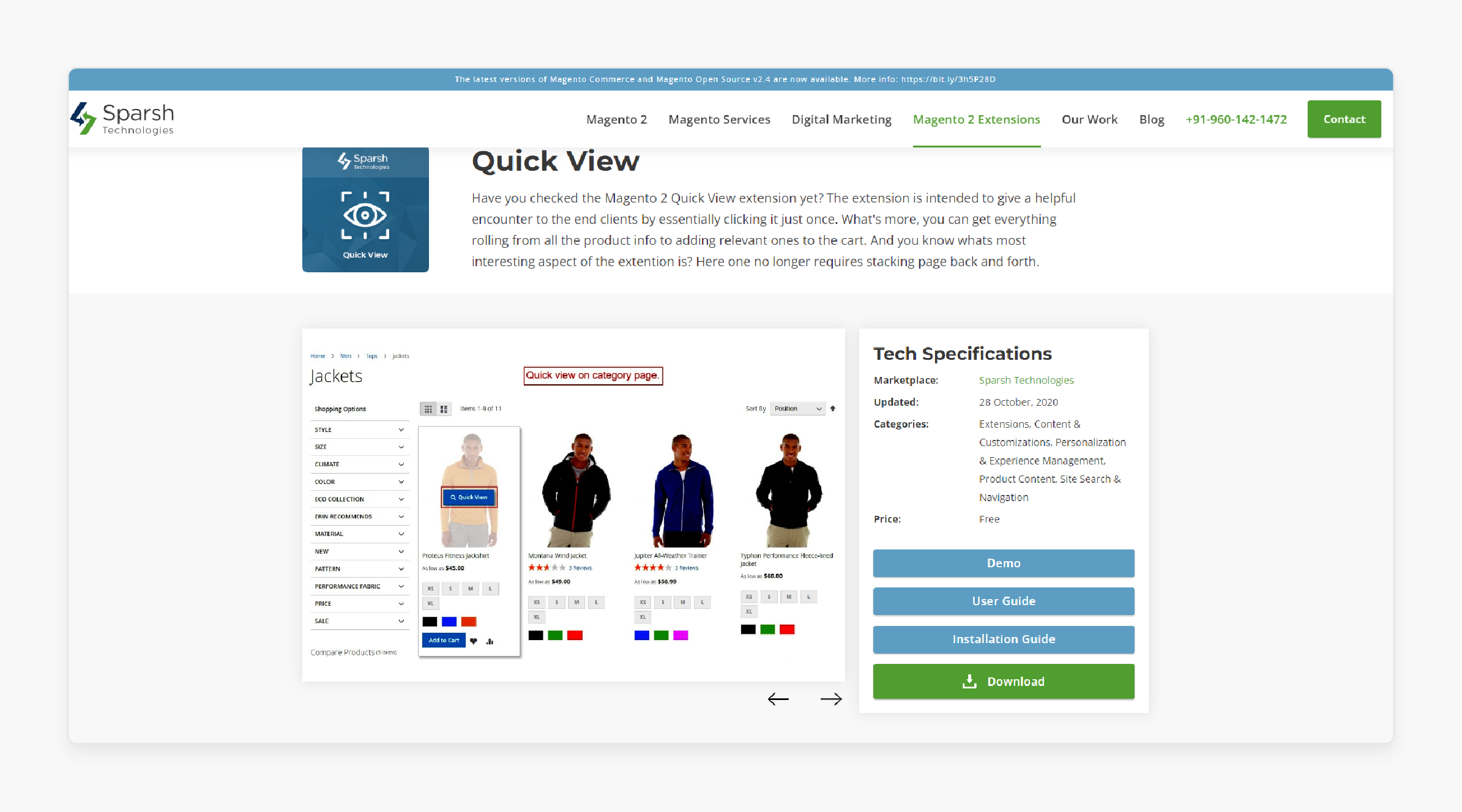Click Add to Cart on Proteus Jackshirt
This screenshot has width=1462, height=812.
(x=444, y=641)
